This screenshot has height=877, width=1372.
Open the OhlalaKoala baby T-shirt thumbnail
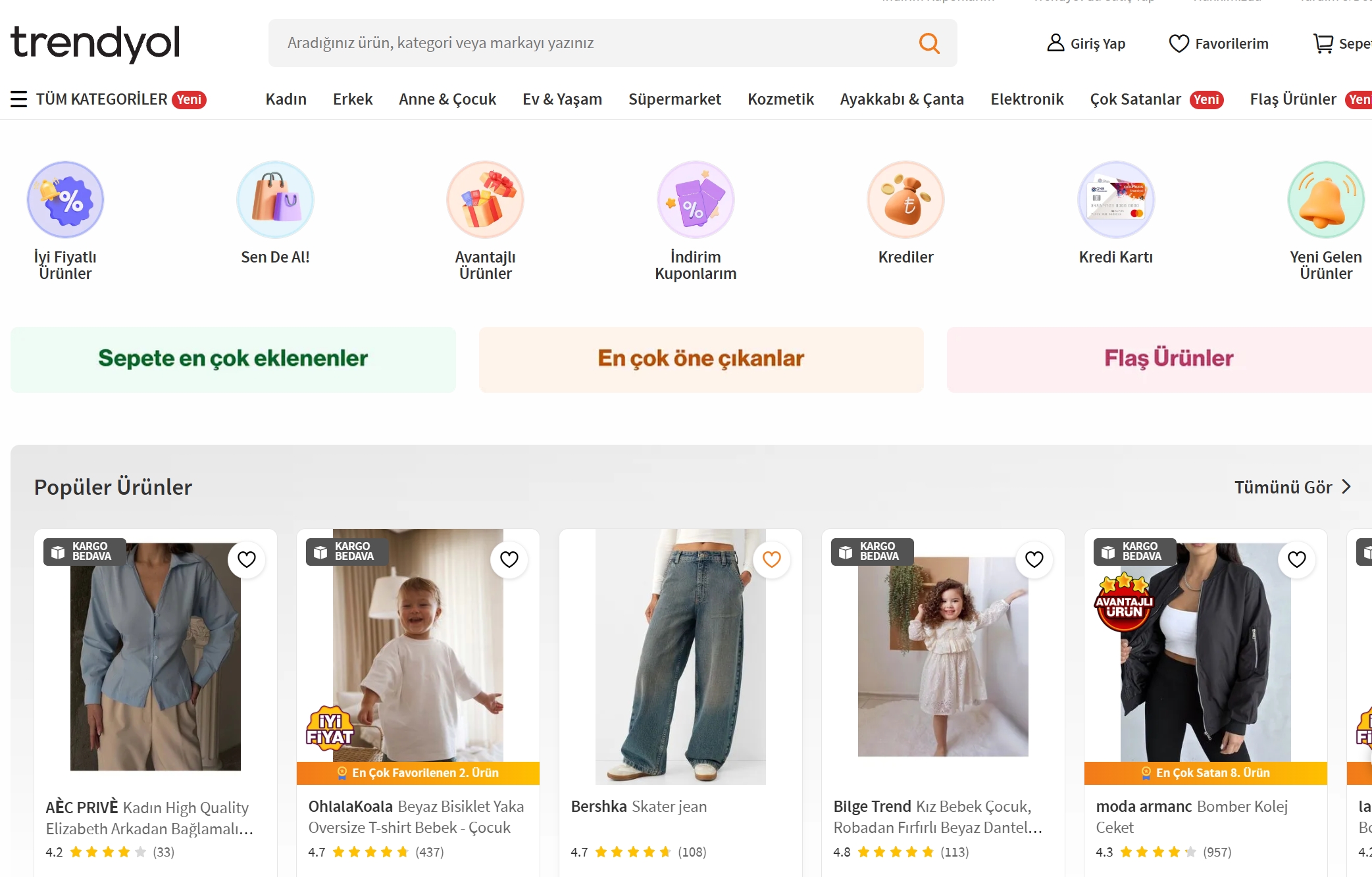coord(418,651)
